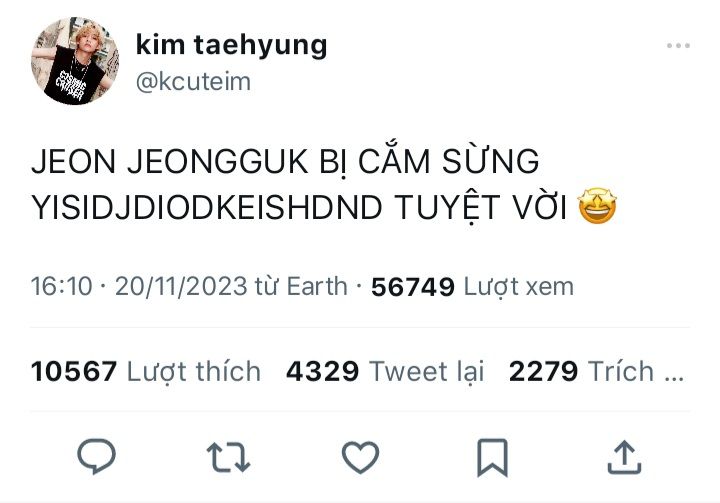View the 10567 Lượt thích list
This screenshot has width=720, height=503.
click(146, 371)
